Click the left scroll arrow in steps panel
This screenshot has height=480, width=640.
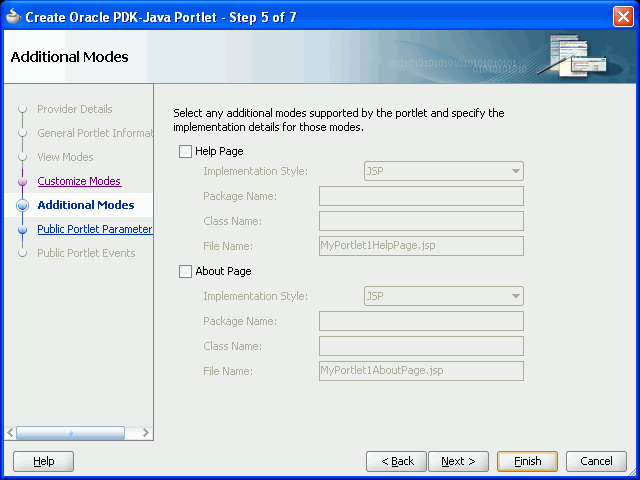click(10, 433)
